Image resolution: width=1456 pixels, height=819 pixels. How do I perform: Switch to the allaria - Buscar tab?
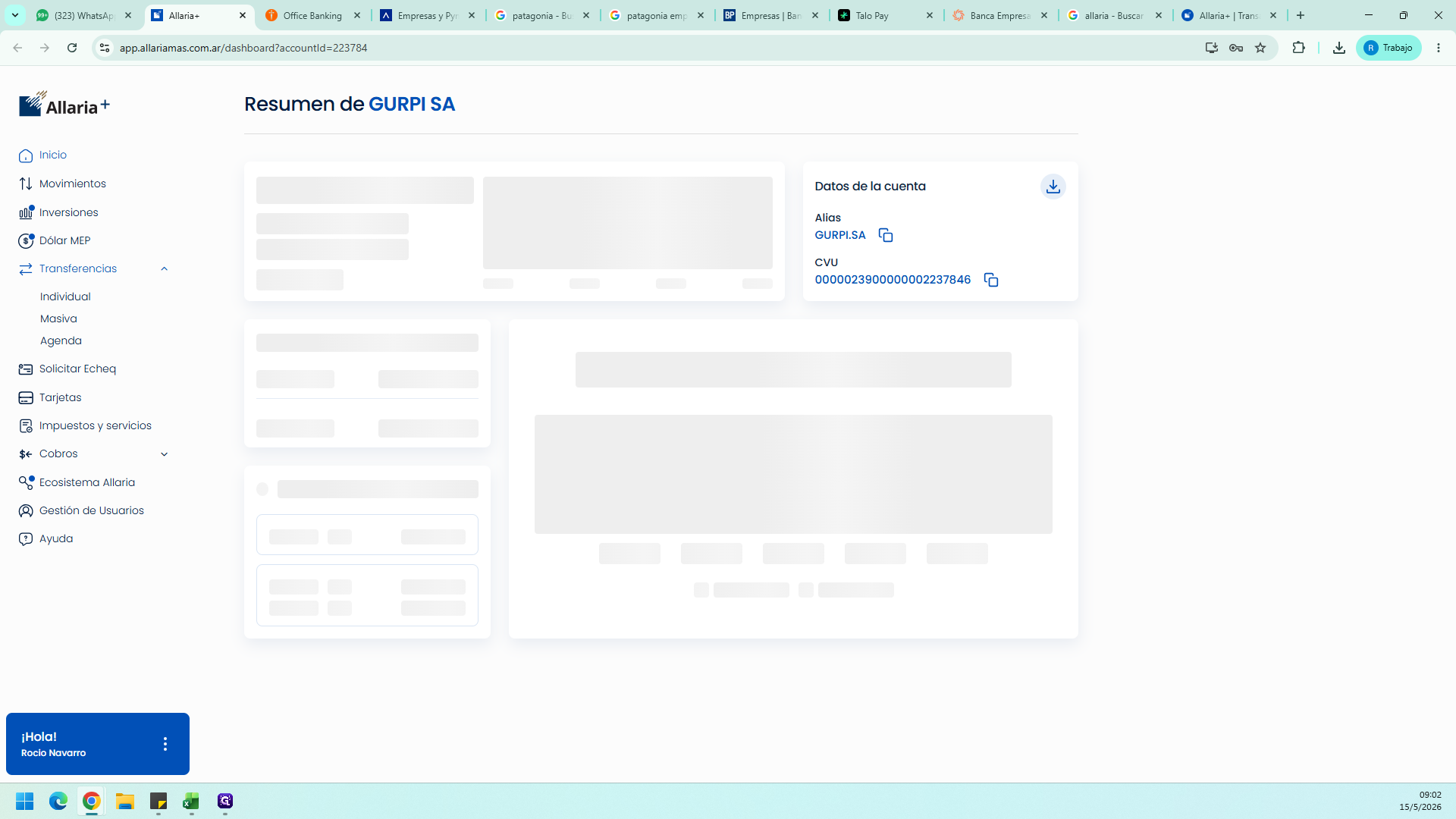click(x=1114, y=15)
